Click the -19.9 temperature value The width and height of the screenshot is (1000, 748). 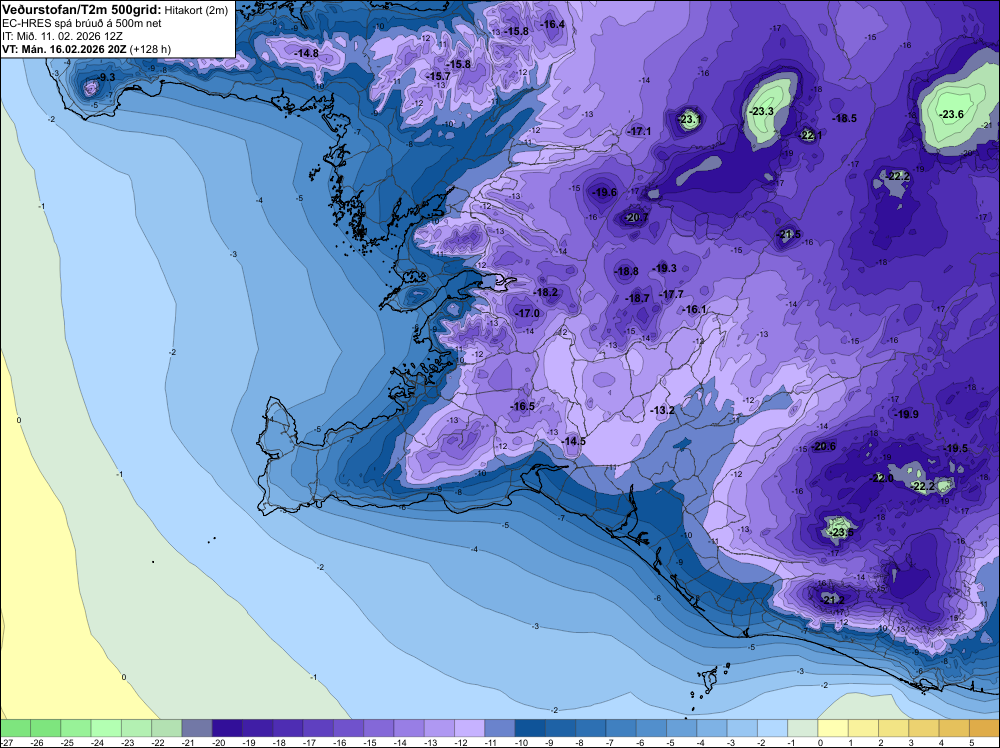click(906, 414)
